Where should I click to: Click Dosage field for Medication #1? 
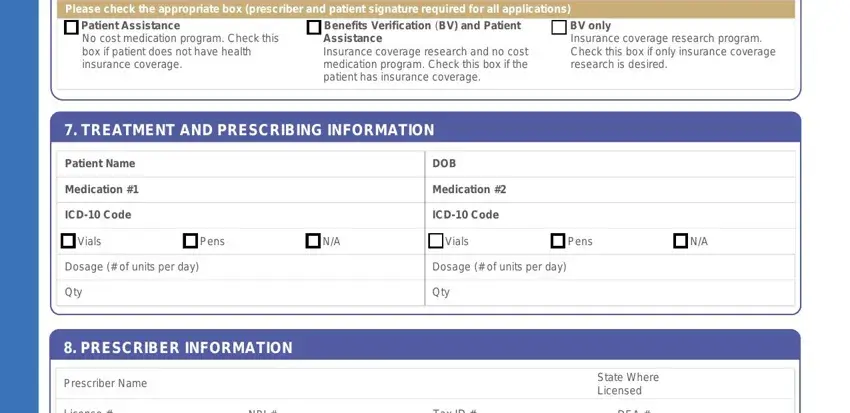[241, 267]
